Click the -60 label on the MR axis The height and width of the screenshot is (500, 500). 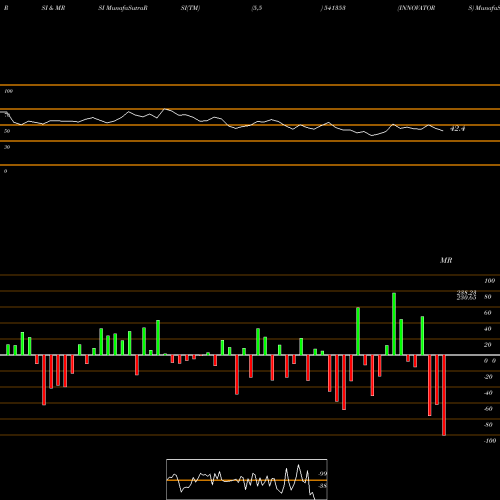(x=488, y=409)
